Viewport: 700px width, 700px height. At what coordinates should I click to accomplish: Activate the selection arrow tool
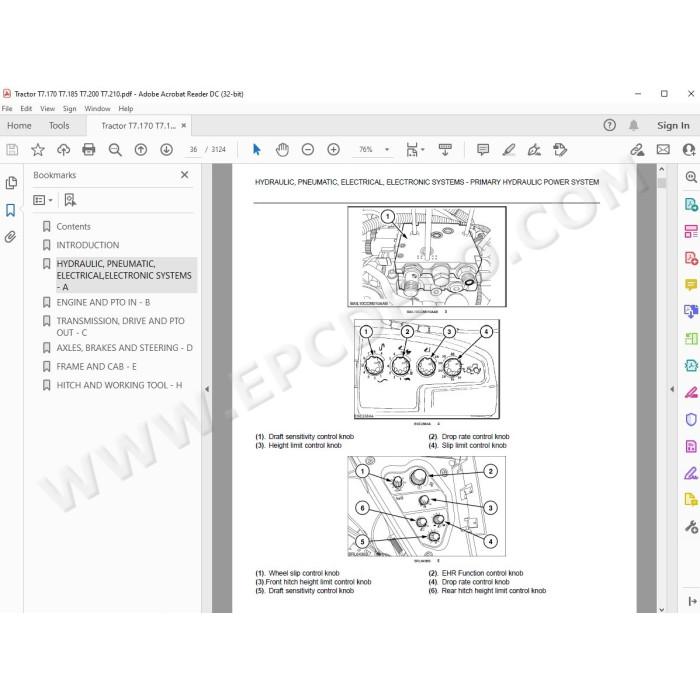(256, 150)
